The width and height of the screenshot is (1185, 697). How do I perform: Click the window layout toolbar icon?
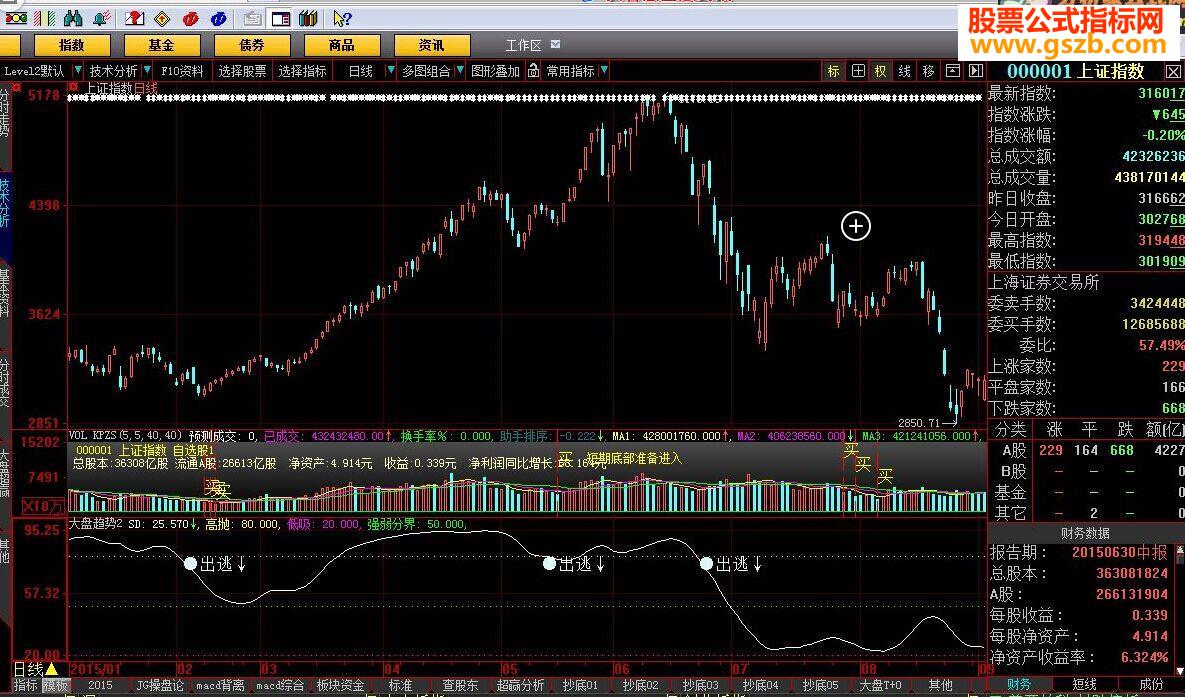click(x=281, y=18)
